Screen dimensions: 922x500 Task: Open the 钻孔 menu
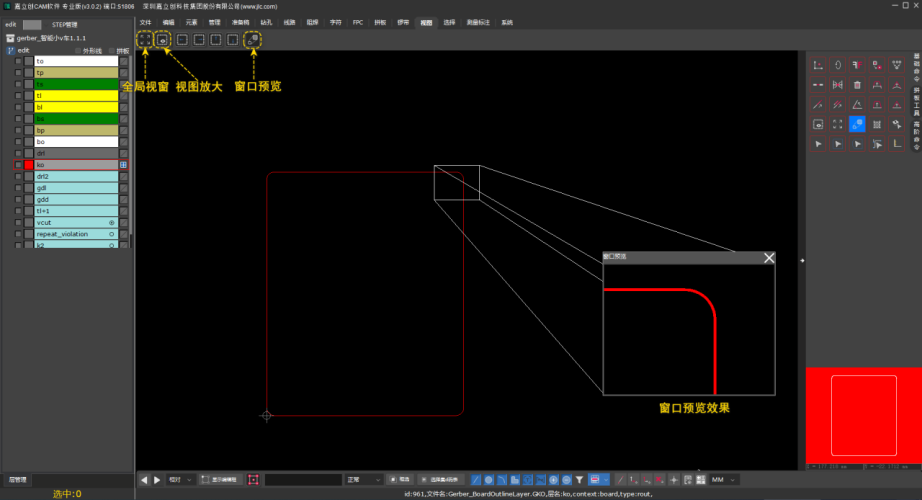tap(266, 22)
